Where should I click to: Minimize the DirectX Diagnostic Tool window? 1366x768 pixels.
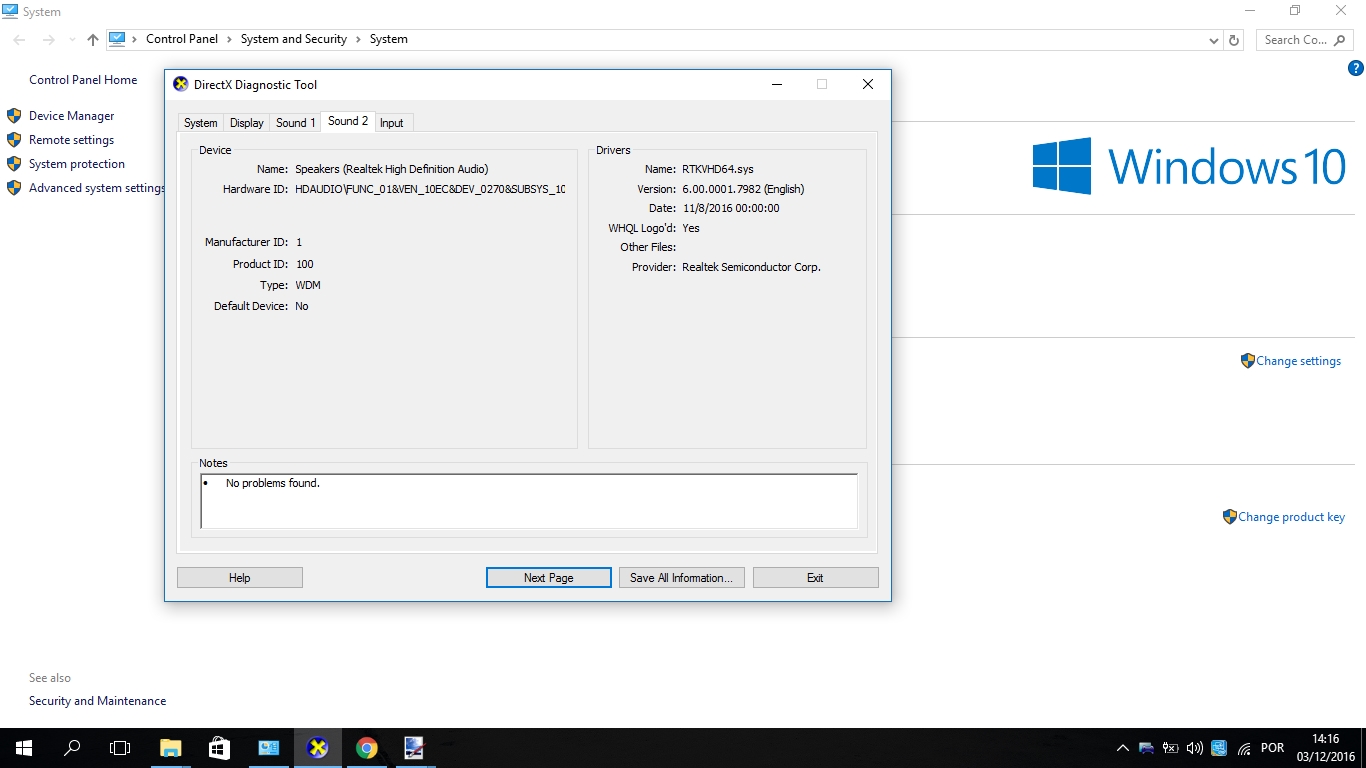(777, 85)
